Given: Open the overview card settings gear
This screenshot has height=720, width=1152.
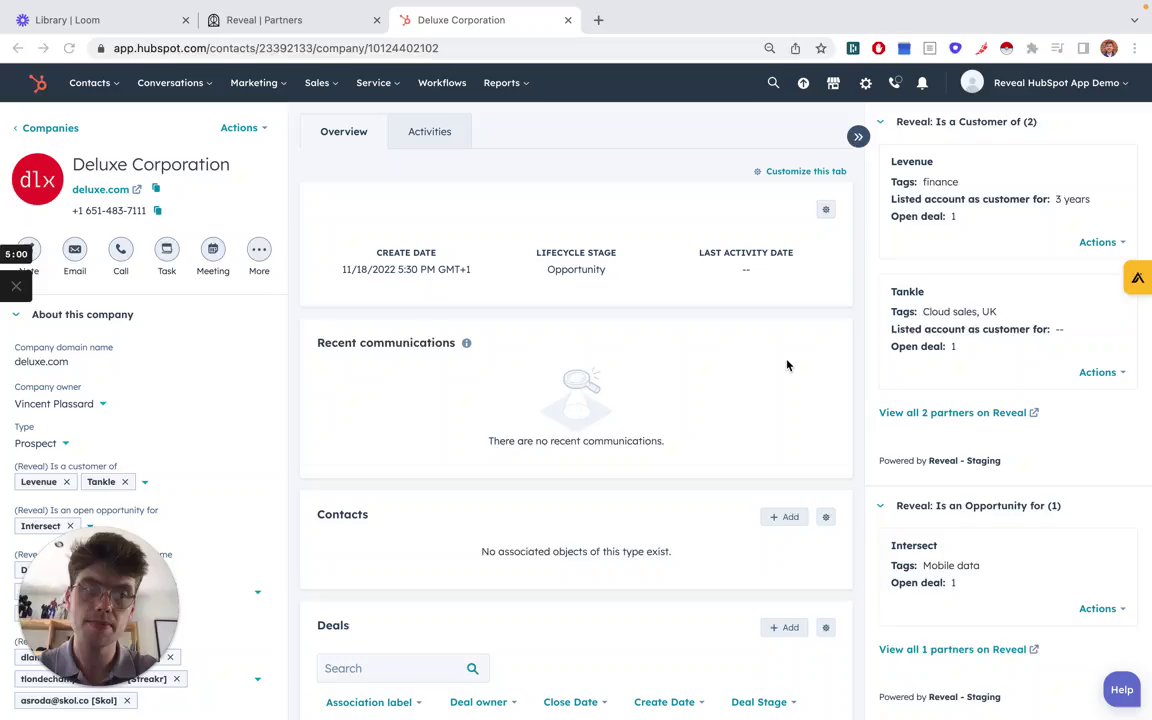Looking at the screenshot, I should point(826,209).
